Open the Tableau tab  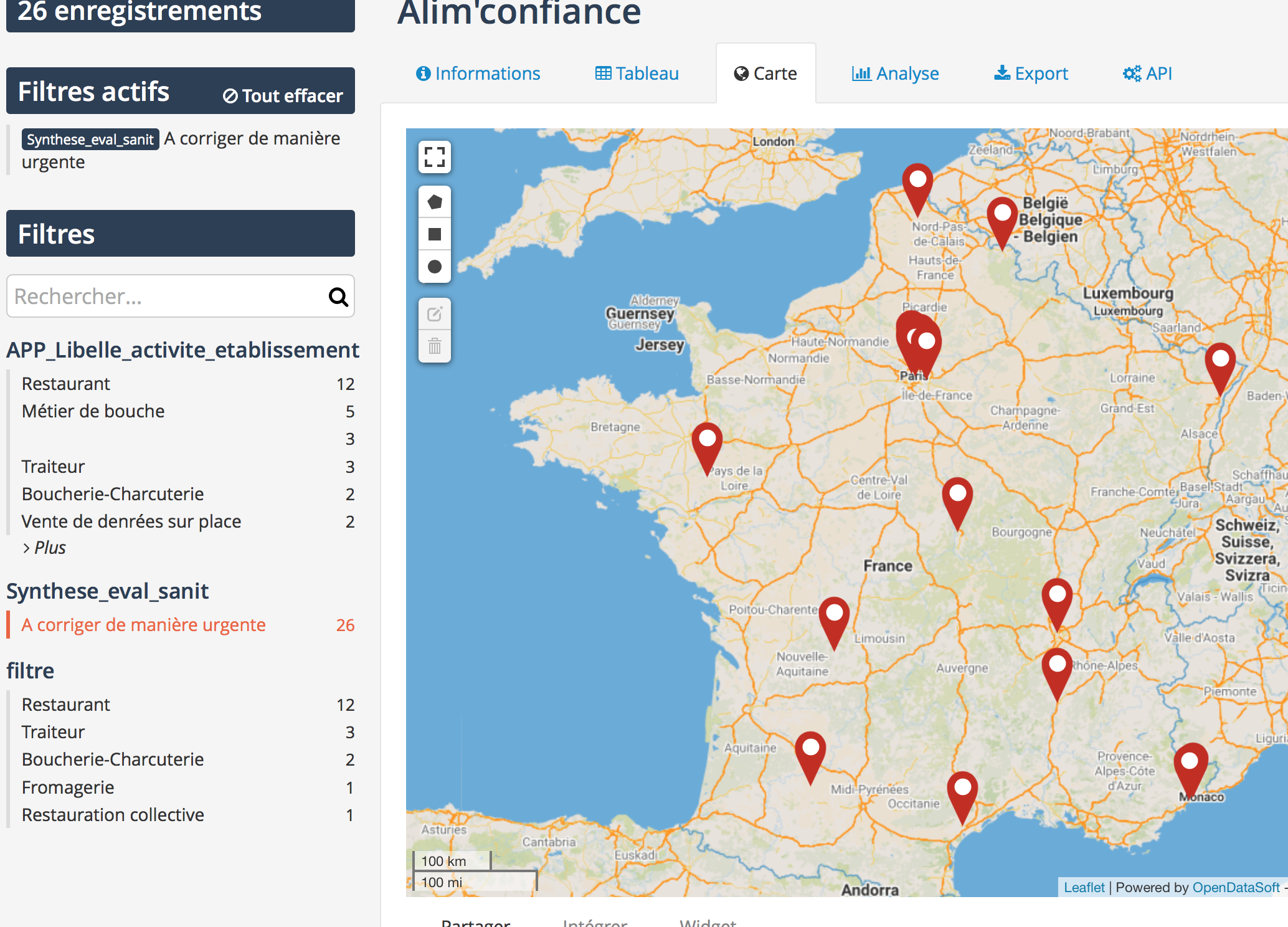click(637, 74)
